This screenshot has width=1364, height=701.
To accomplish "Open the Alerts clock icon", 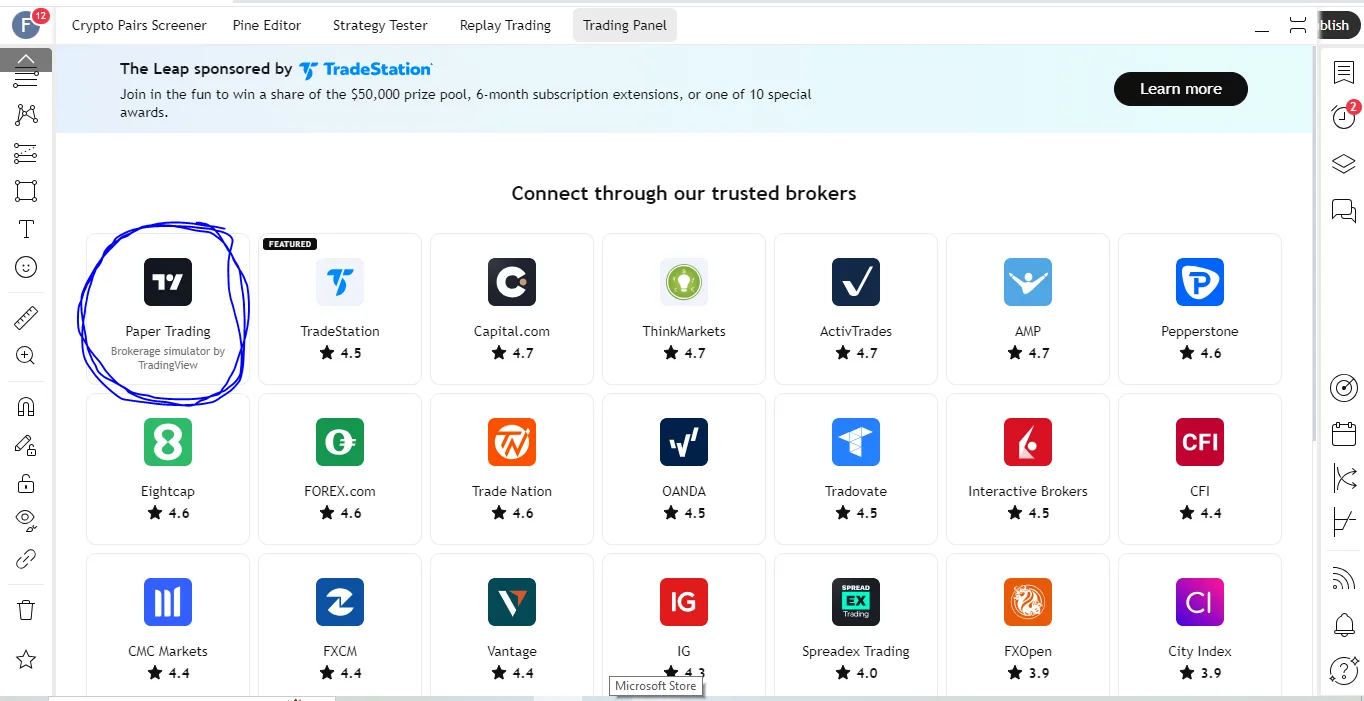I will 1343,116.
